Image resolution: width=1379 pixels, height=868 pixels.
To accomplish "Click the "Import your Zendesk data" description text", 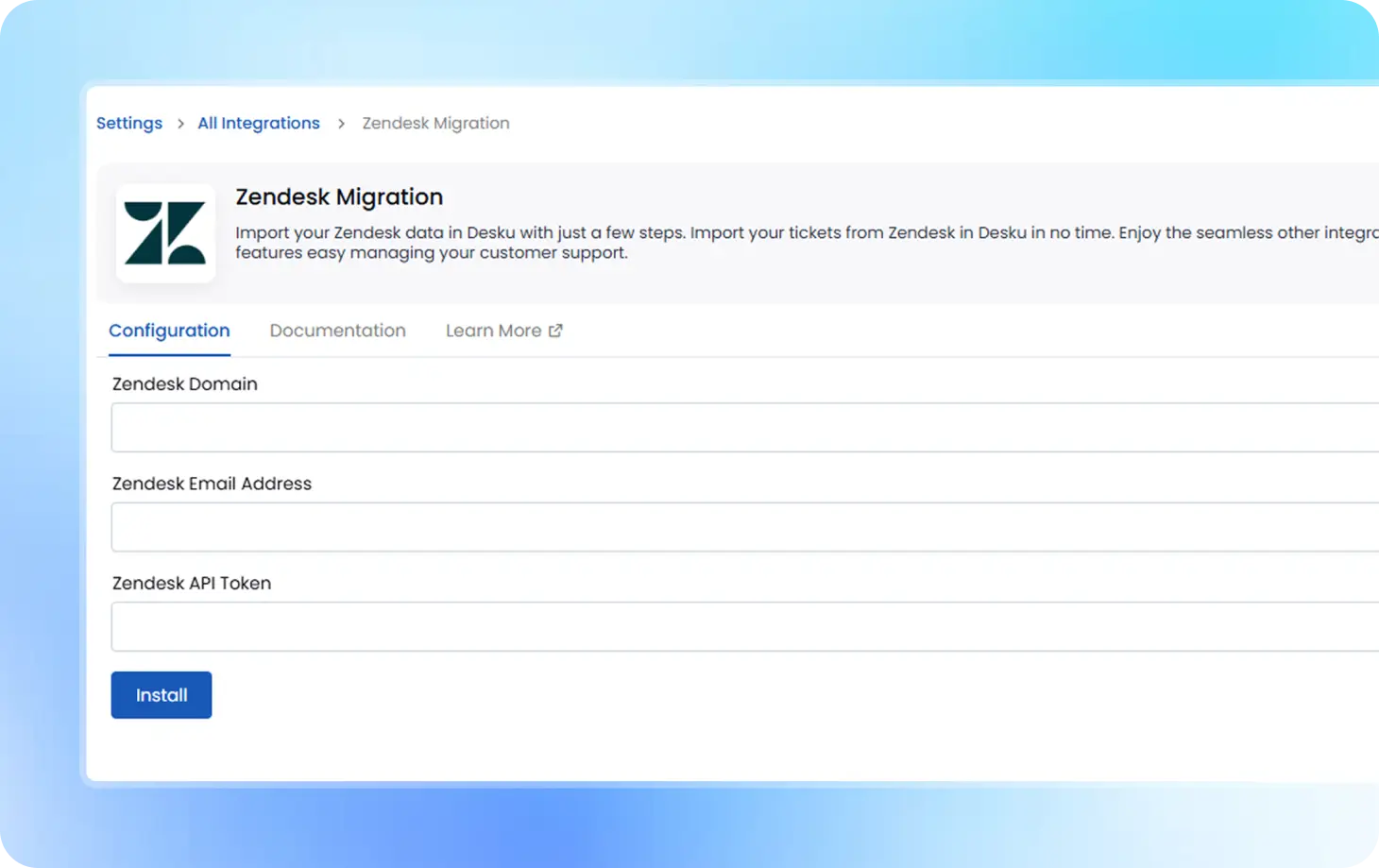I will pyautogui.click(x=807, y=243).
